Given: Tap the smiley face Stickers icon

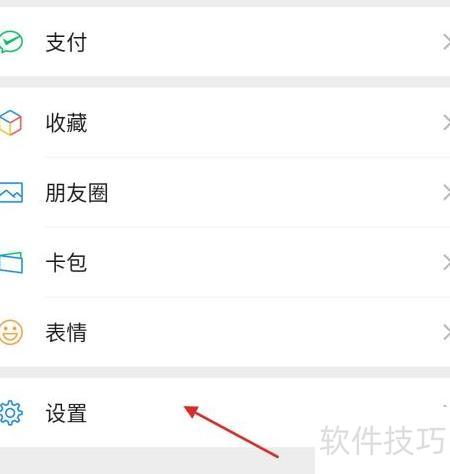Looking at the screenshot, I should [11, 332].
